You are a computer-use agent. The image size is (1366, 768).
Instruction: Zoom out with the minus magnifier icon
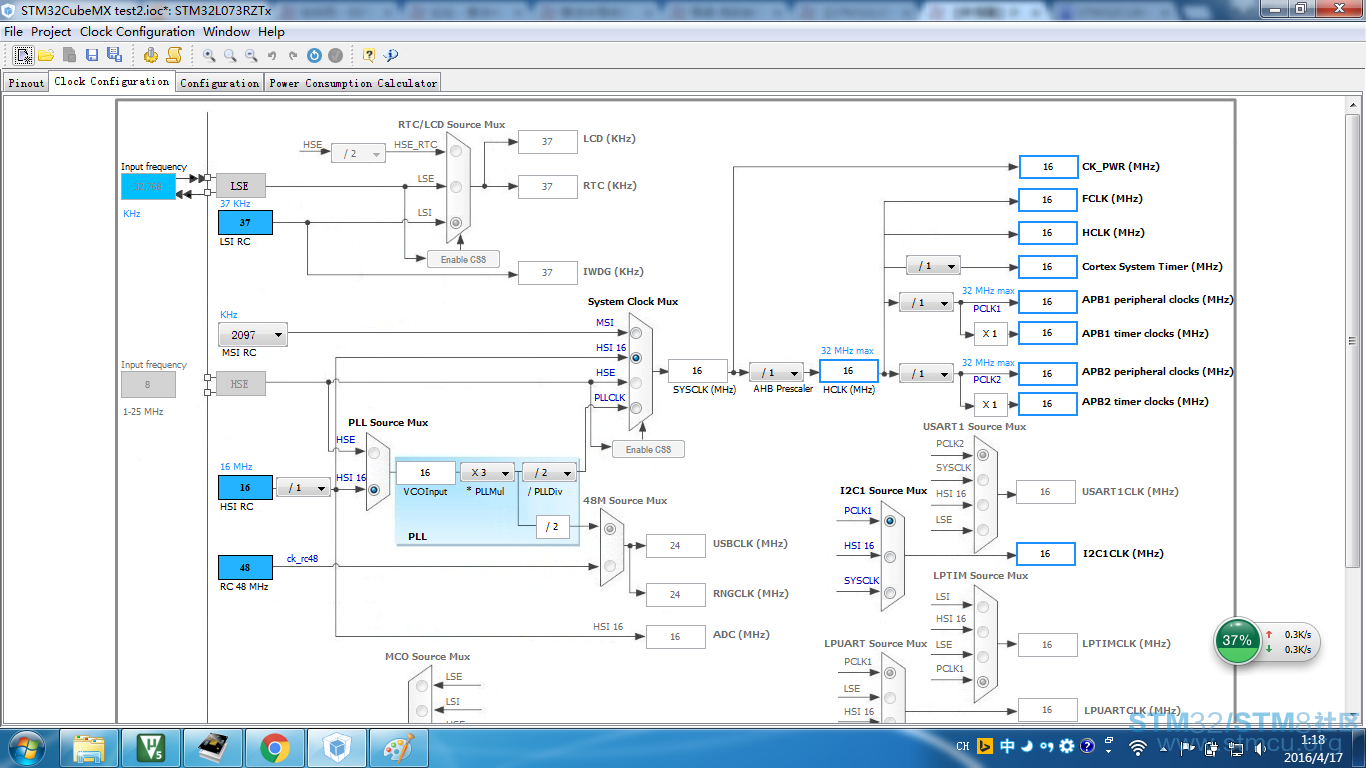coord(251,56)
